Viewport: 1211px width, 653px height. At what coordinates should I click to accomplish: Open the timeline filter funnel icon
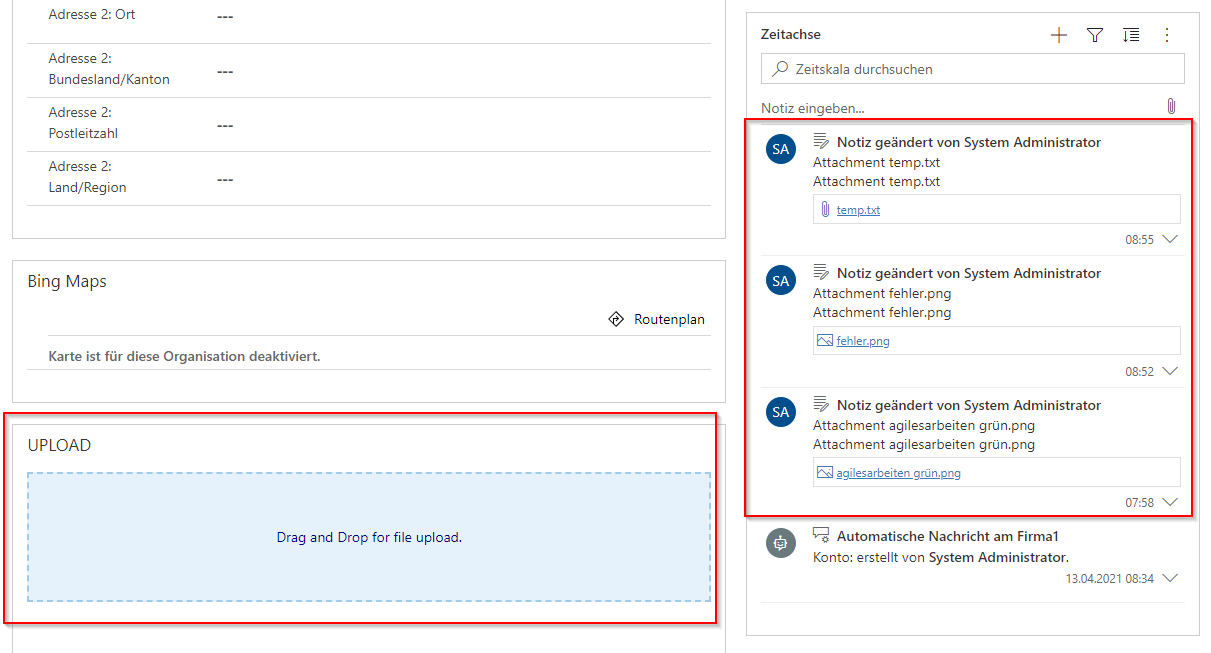(x=1095, y=35)
